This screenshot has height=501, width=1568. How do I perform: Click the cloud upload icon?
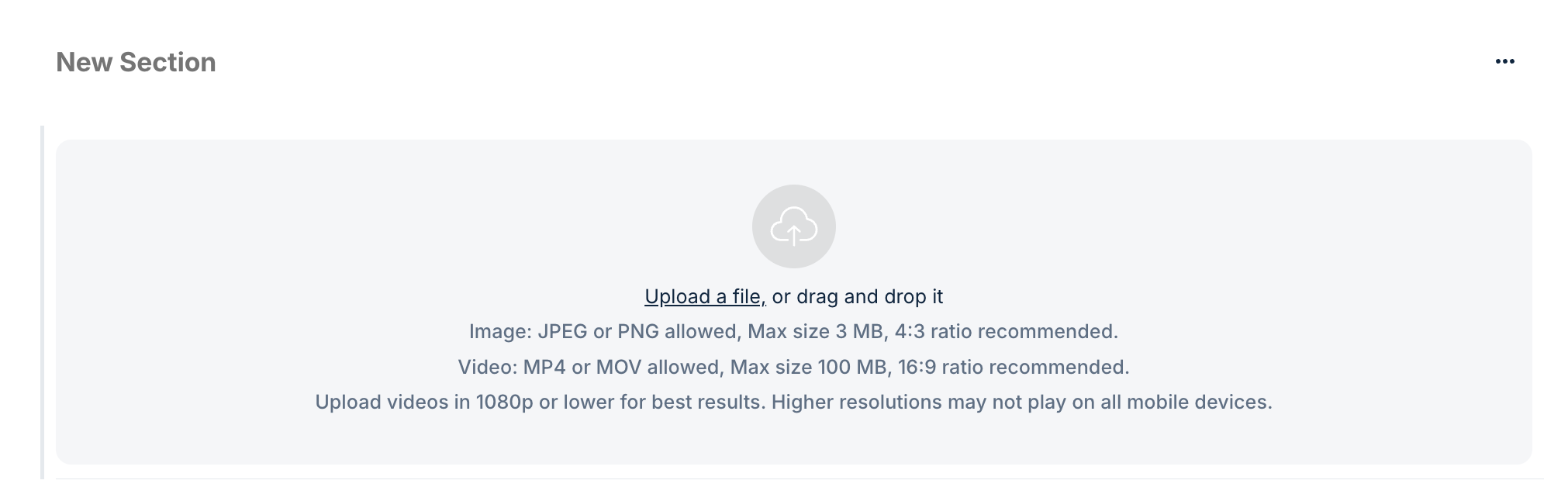coord(793,226)
